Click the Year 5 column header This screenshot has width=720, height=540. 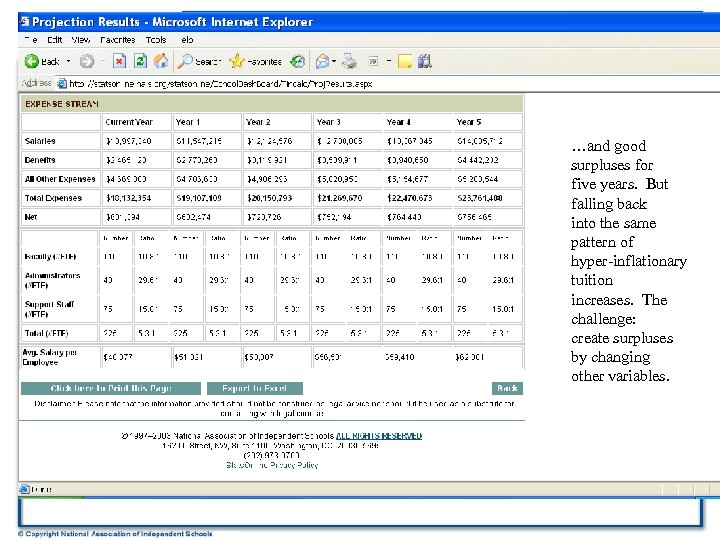pos(469,122)
